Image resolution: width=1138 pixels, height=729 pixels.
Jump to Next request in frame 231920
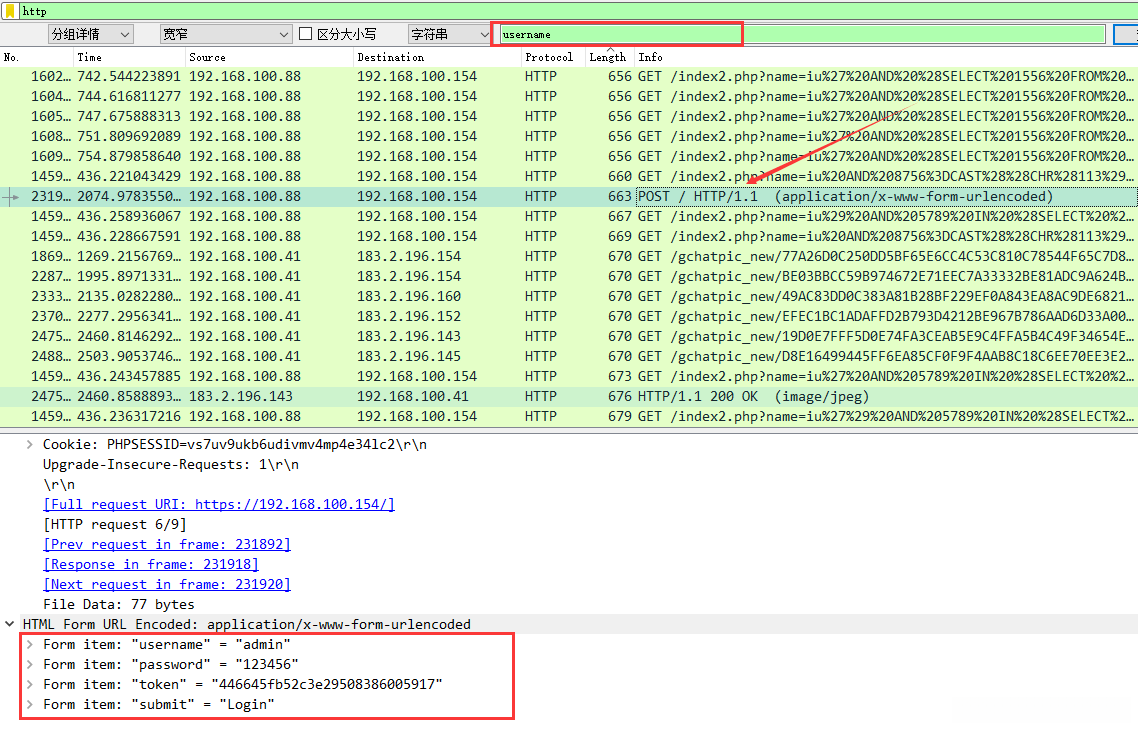click(167, 585)
